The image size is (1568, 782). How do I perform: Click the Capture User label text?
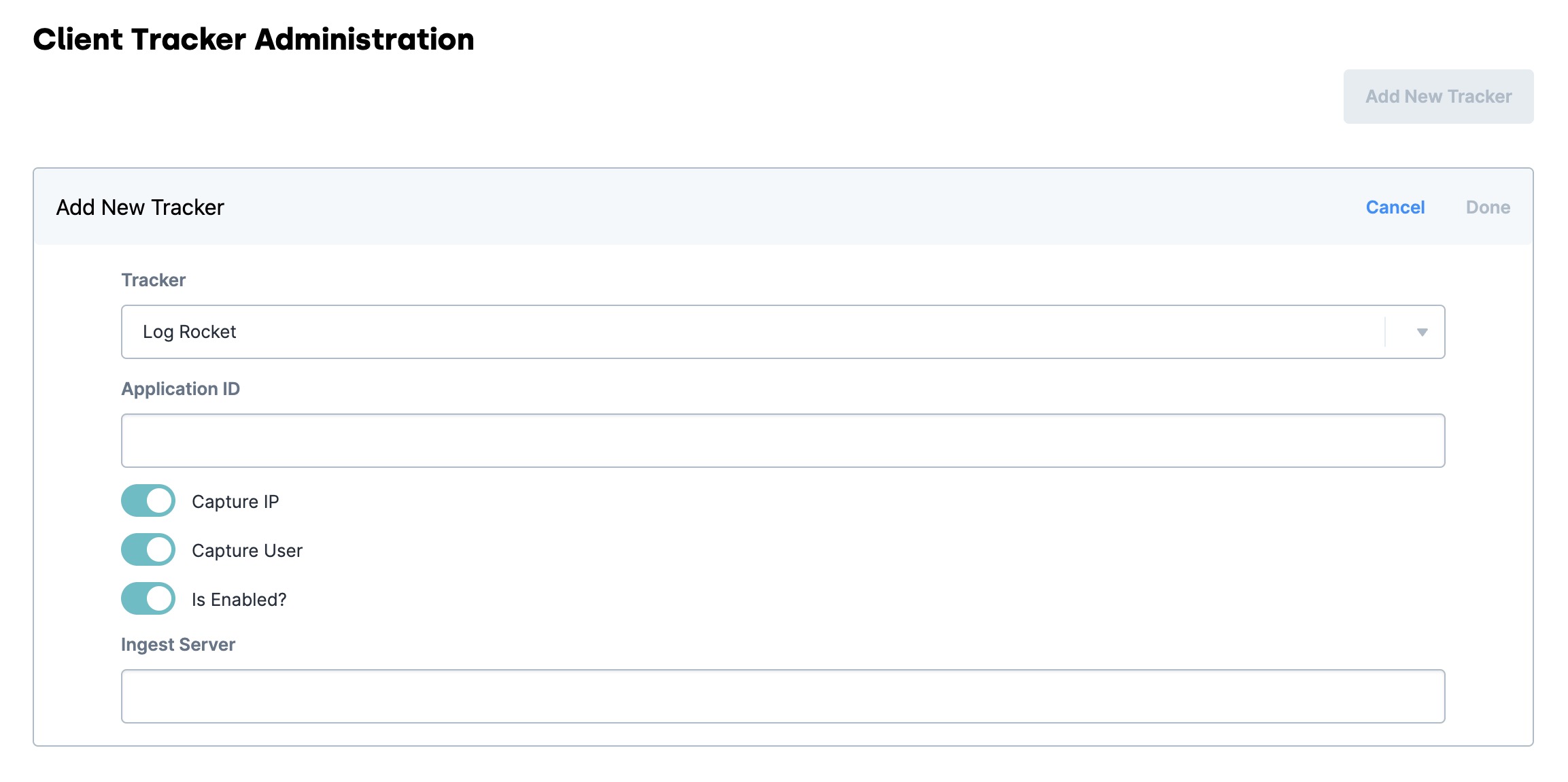(247, 551)
